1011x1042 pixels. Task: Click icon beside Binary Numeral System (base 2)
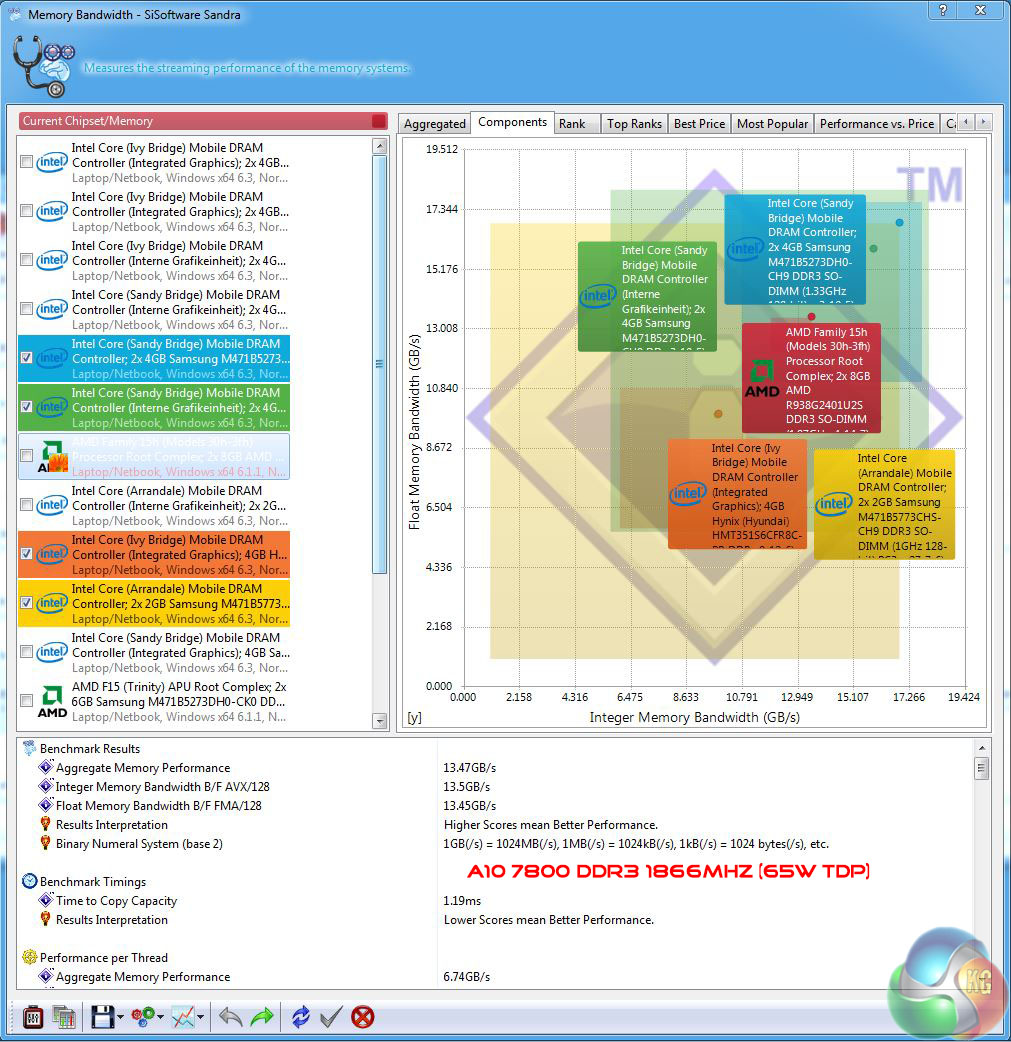[x=45, y=843]
